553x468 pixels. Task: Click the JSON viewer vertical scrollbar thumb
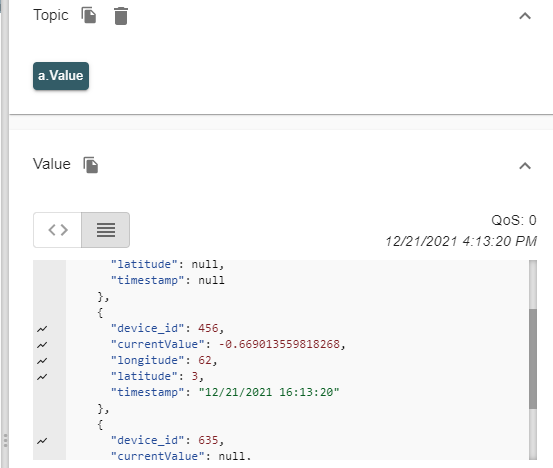533,359
